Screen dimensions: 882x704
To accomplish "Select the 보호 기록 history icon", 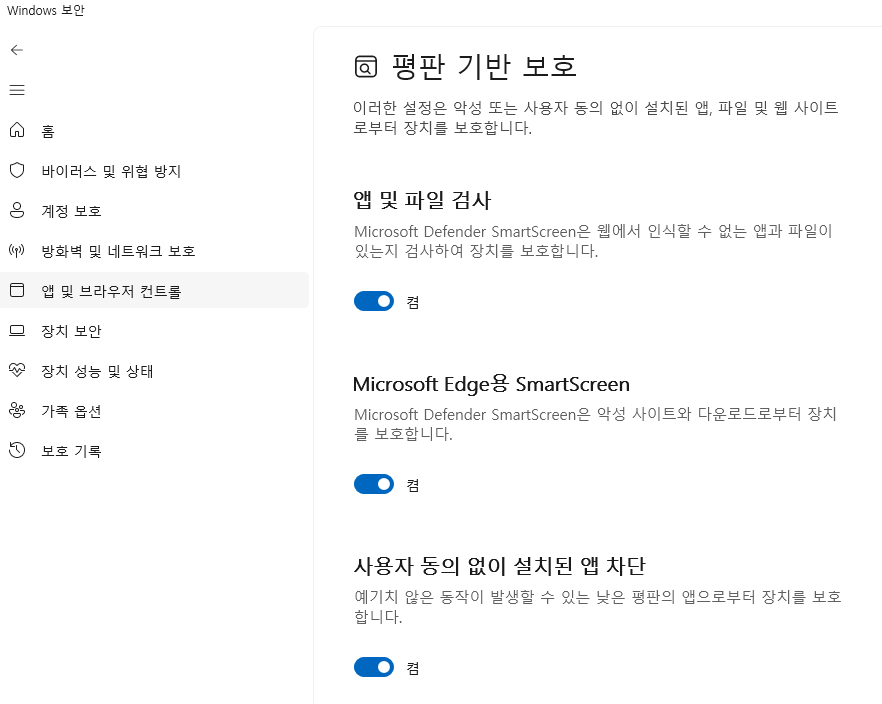I will click(16, 450).
